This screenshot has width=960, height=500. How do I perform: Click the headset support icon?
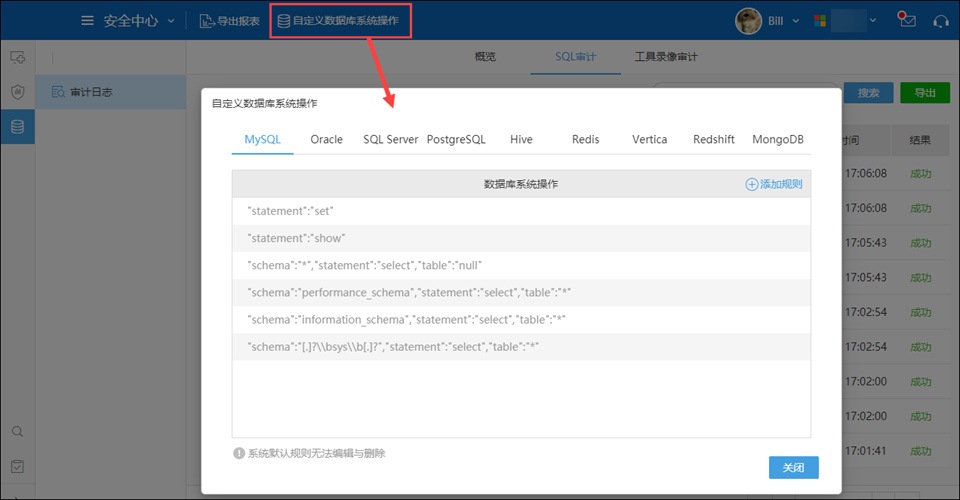click(940, 21)
